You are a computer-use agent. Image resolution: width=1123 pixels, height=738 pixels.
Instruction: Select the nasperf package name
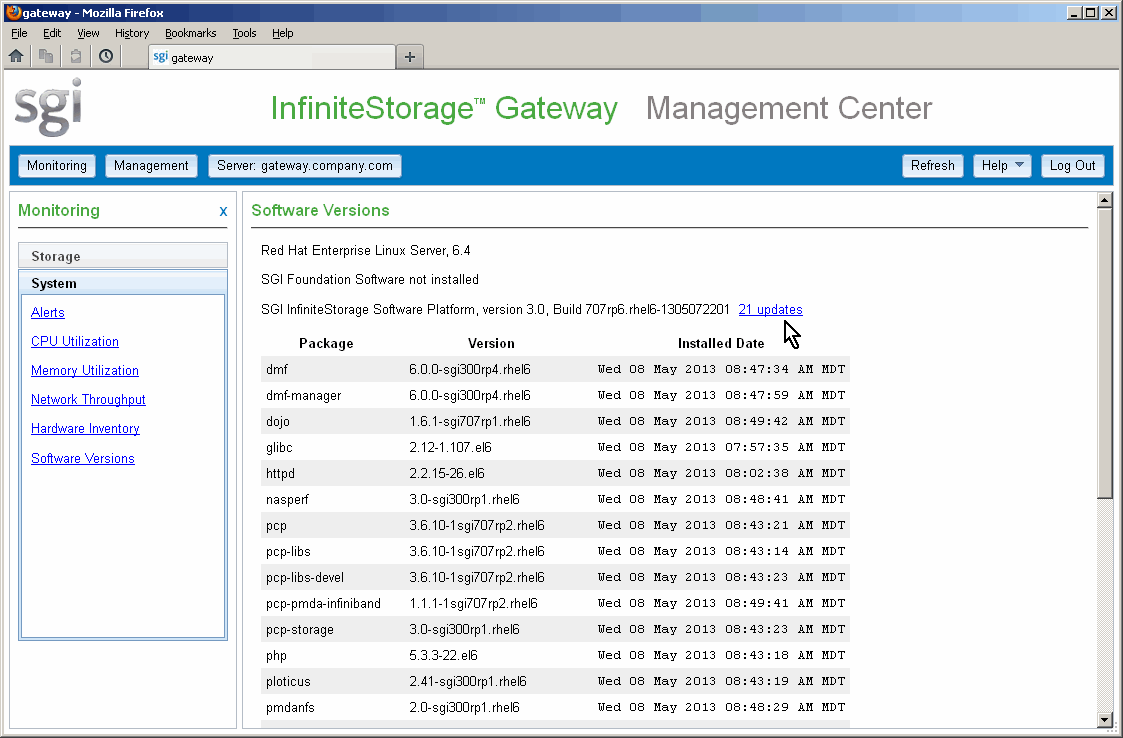pos(287,499)
